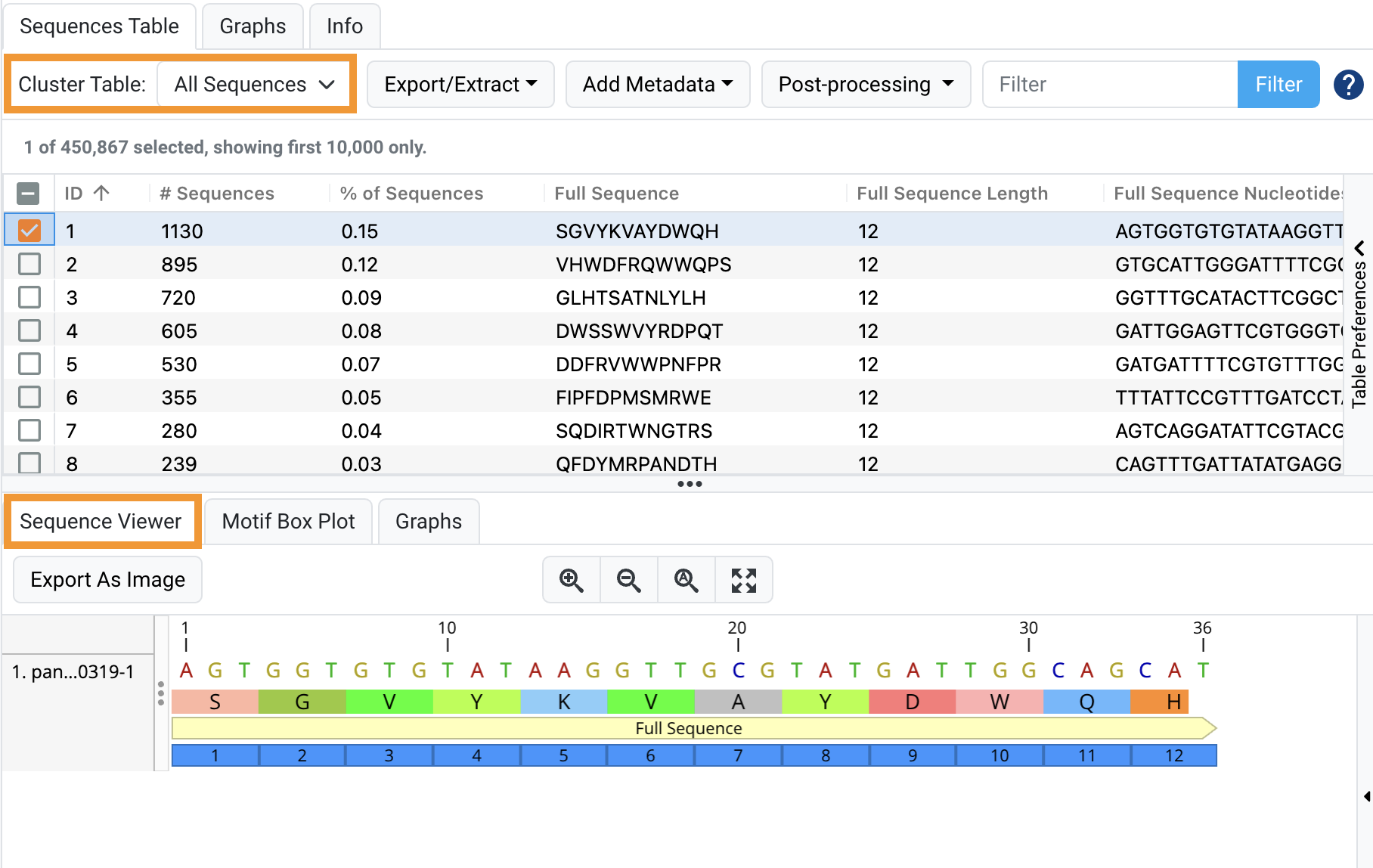
Task: Select the VHWDFRQWWQPS sequence cell
Action: 643,265
